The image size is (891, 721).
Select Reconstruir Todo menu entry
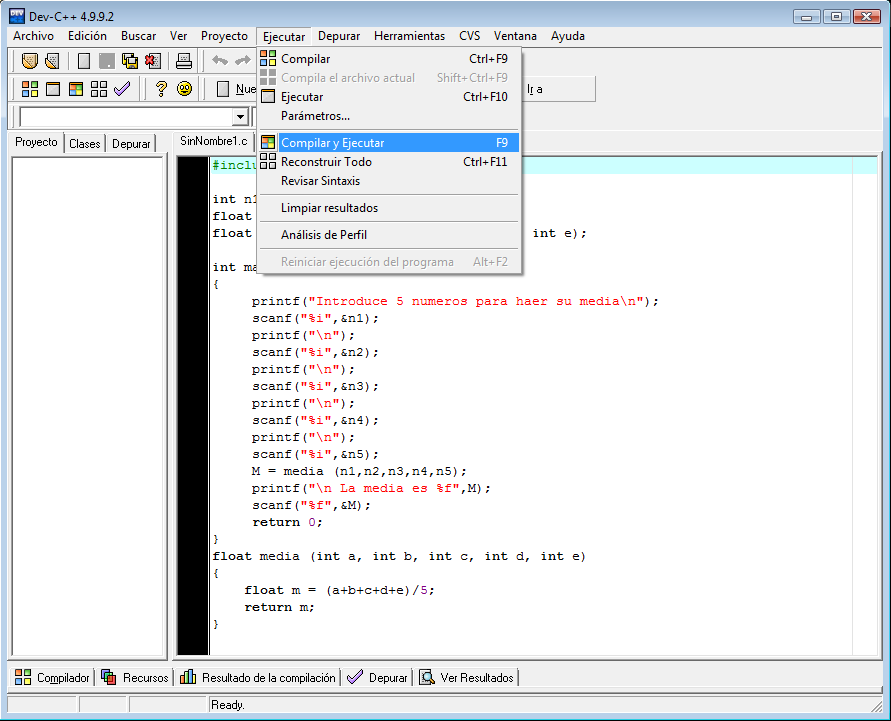[x=389, y=162]
